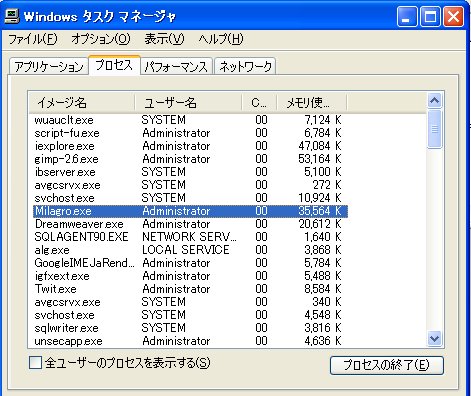
Task: Click the LOCAL SERVICE user name cell
Action: tap(186, 250)
